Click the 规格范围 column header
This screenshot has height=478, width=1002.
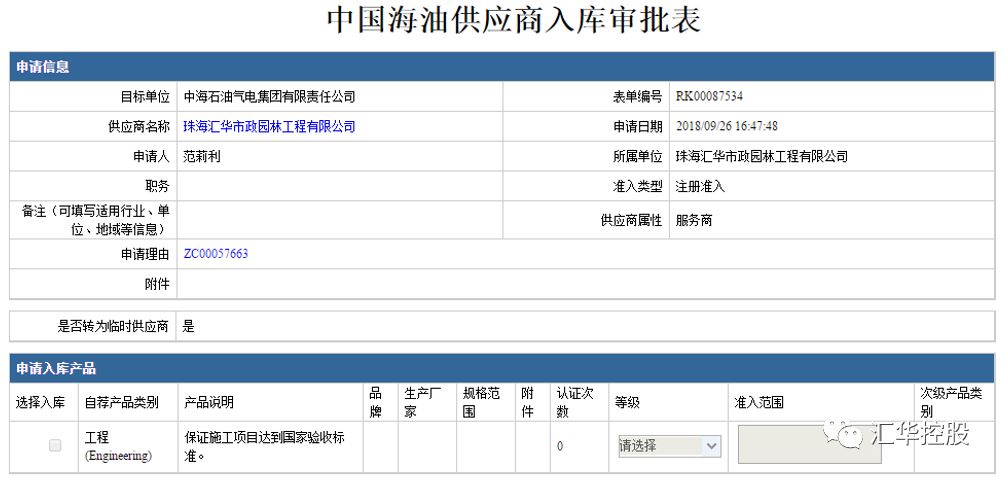point(481,403)
